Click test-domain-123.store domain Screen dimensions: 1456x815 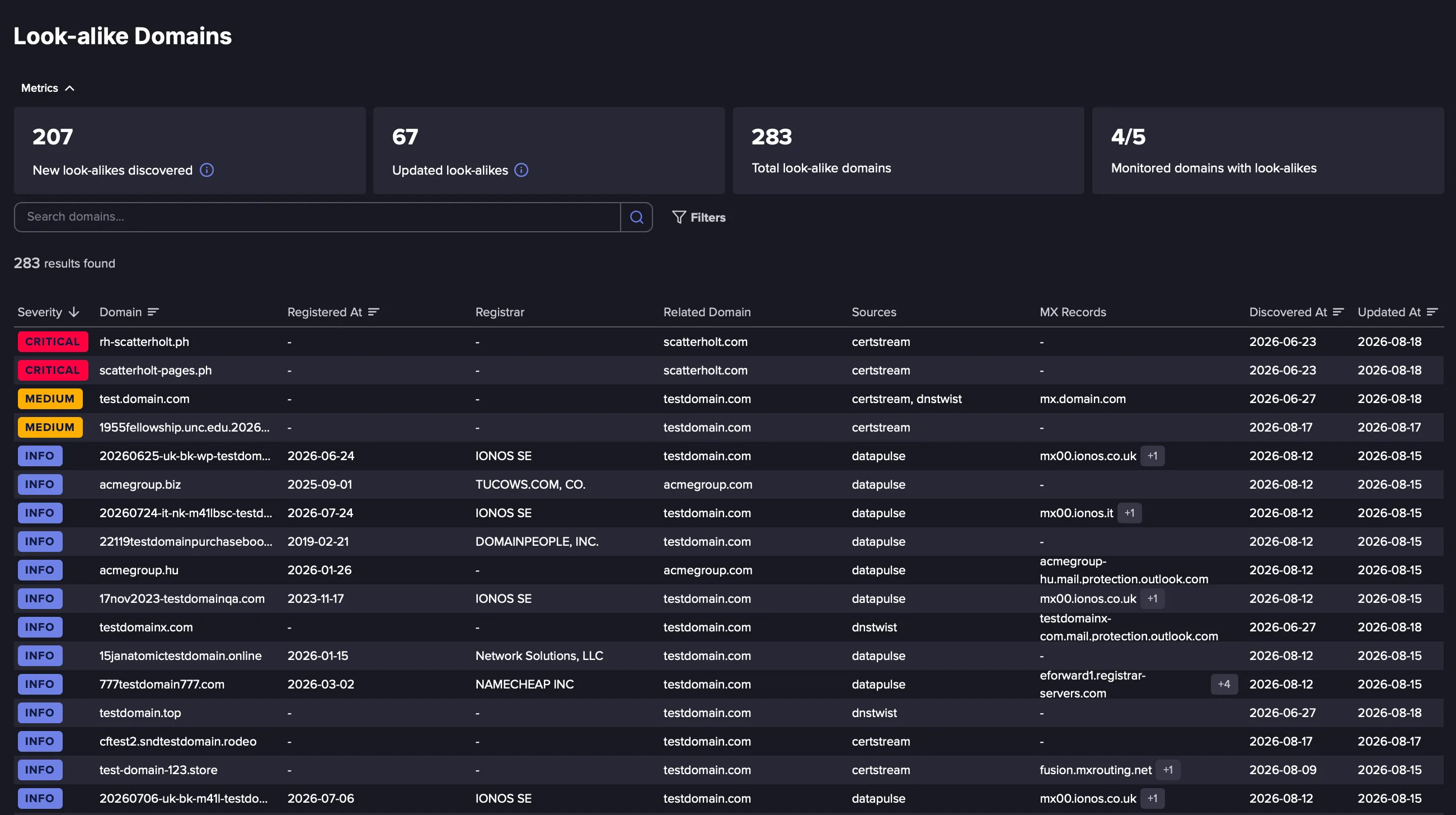(x=158, y=770)
